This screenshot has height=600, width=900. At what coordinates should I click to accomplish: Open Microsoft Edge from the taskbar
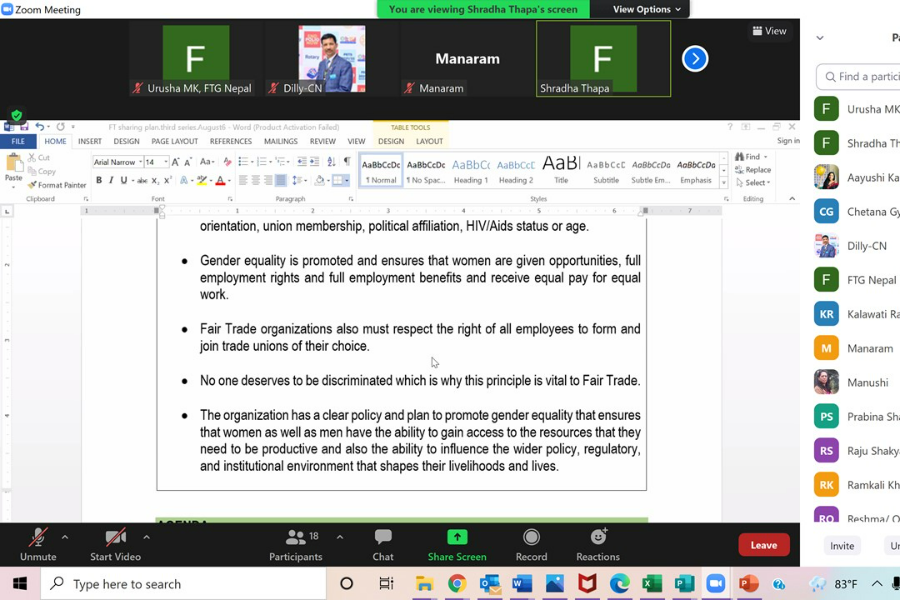pyautogui.click(x=619, y=584)
